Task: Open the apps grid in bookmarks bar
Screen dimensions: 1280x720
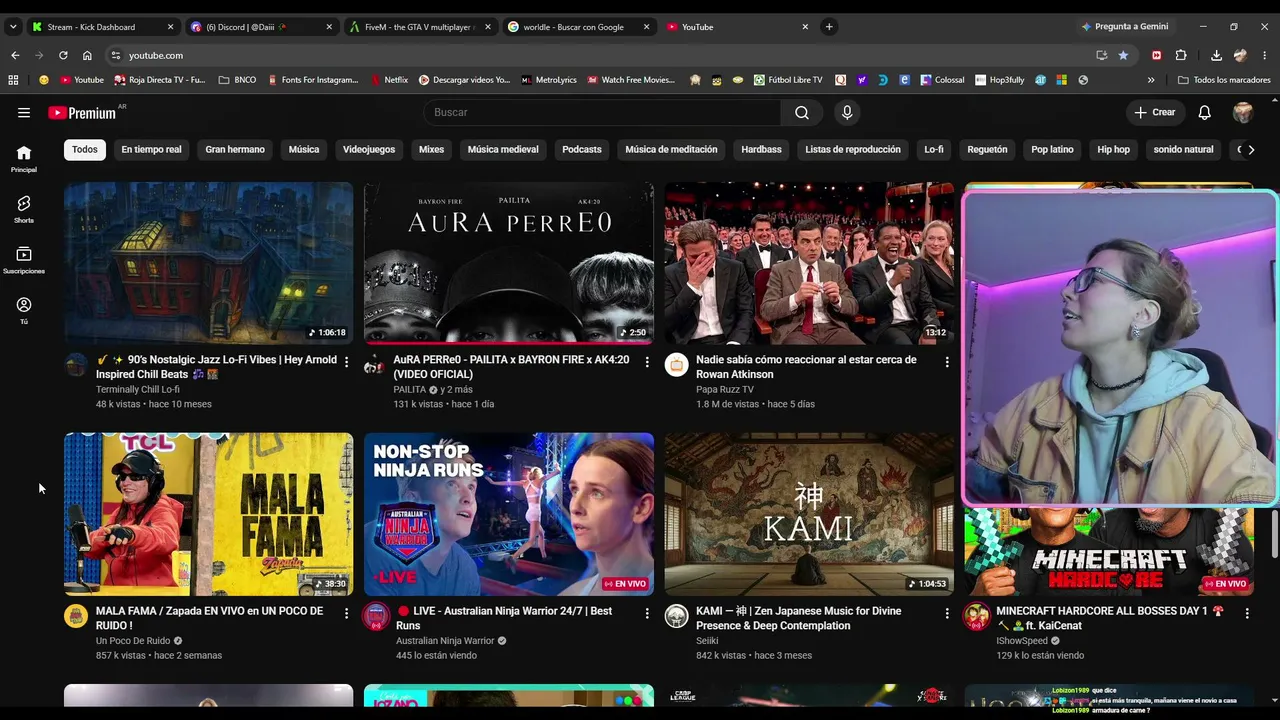Action: tap(13, 80)
